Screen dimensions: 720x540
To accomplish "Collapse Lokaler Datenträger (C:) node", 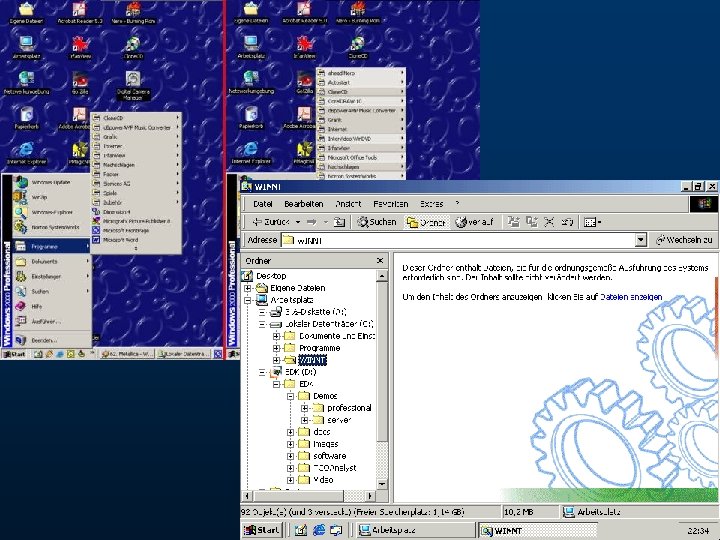I will (262, 324).
